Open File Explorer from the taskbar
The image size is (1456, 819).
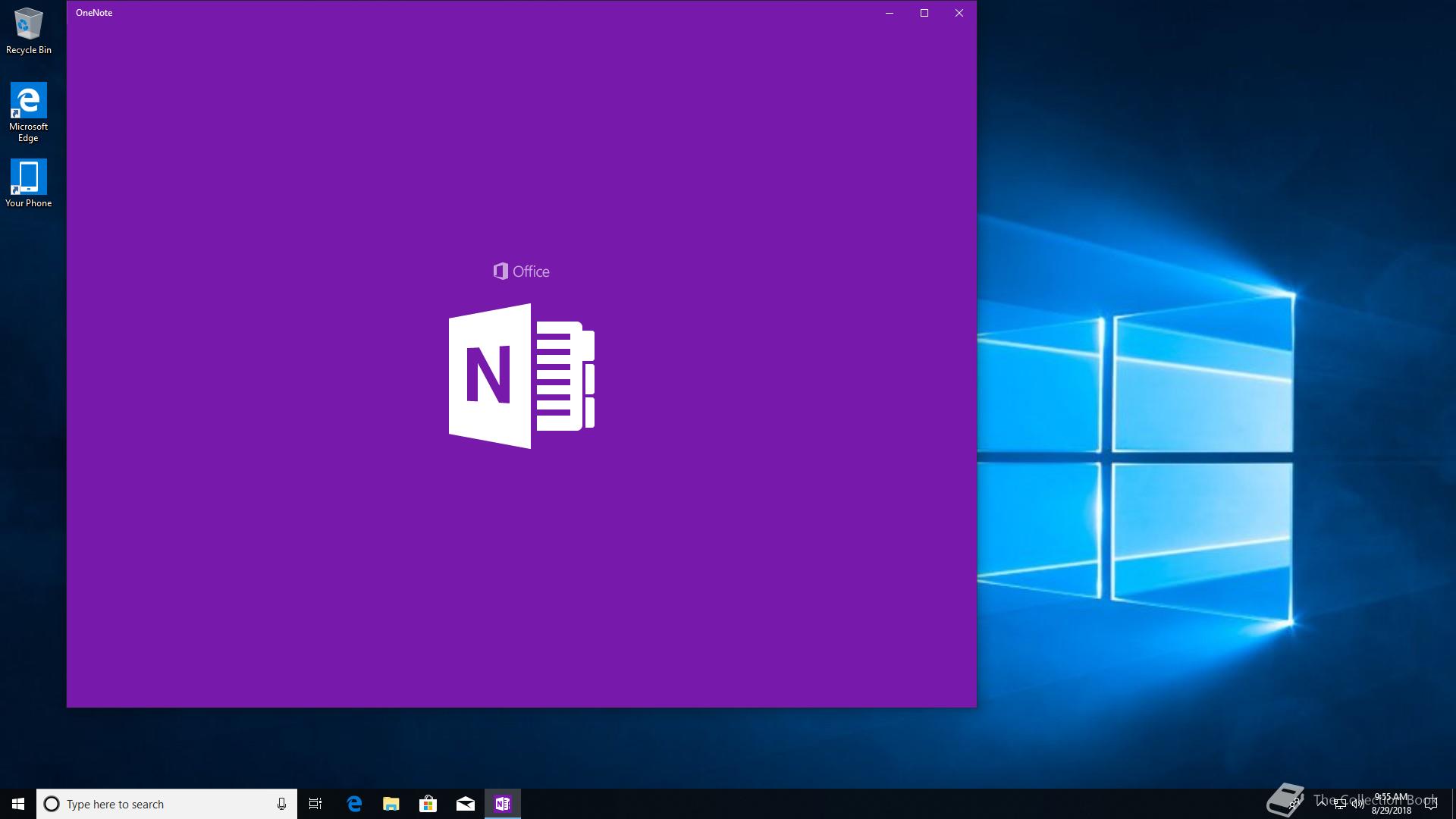click(x=391, y=804)
